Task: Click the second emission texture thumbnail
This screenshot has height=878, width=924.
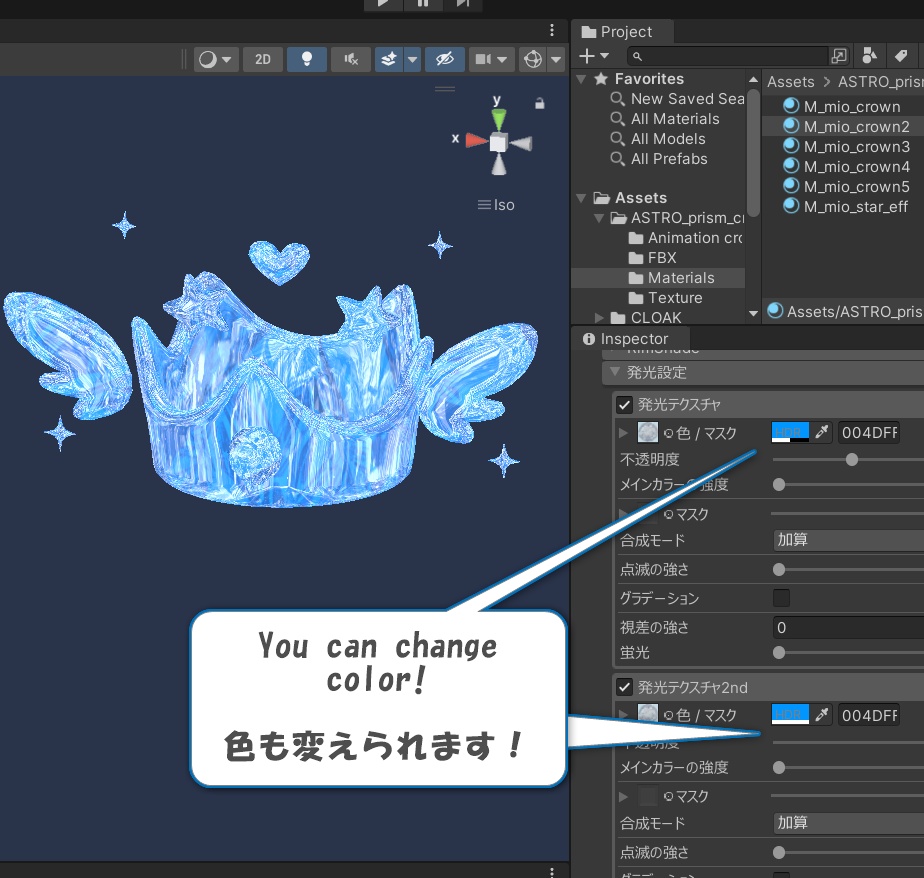Action: (648, 714)
